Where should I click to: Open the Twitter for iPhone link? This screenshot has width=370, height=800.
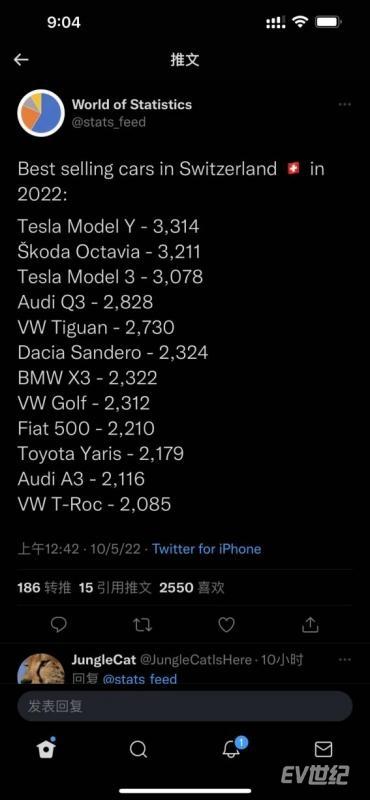[x=207, y=549]
